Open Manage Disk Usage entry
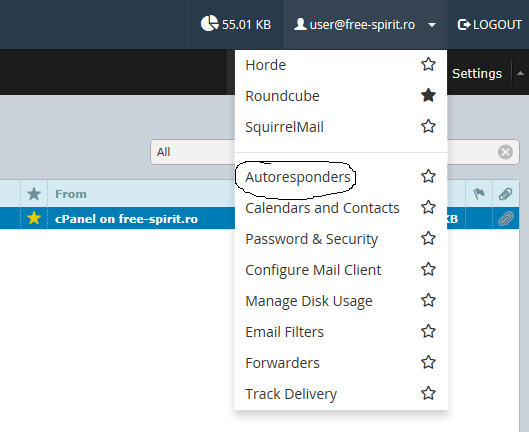This screenshot has height=432, width=529. [309, 301]
